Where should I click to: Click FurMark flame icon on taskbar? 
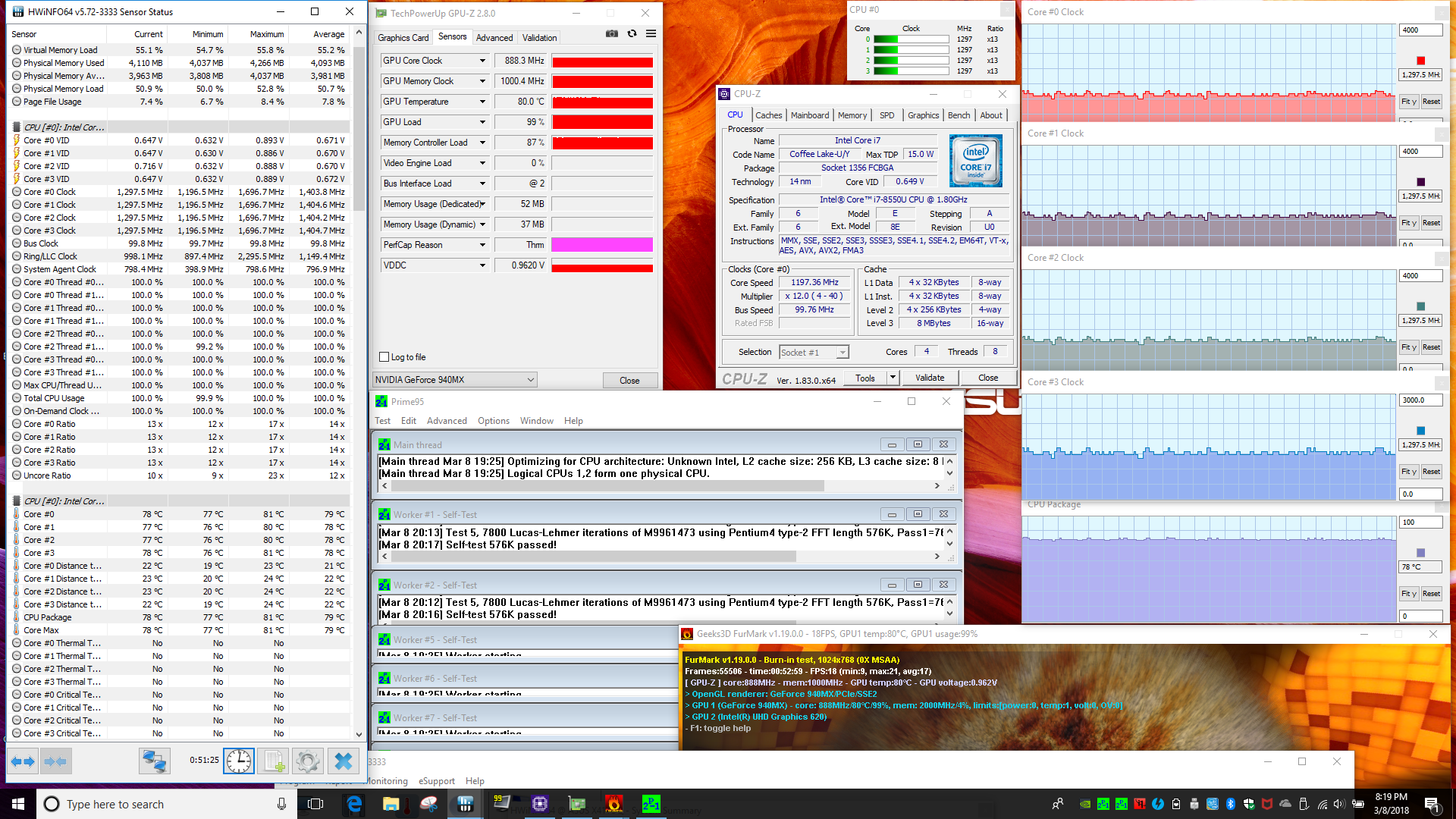coord(614,804)
